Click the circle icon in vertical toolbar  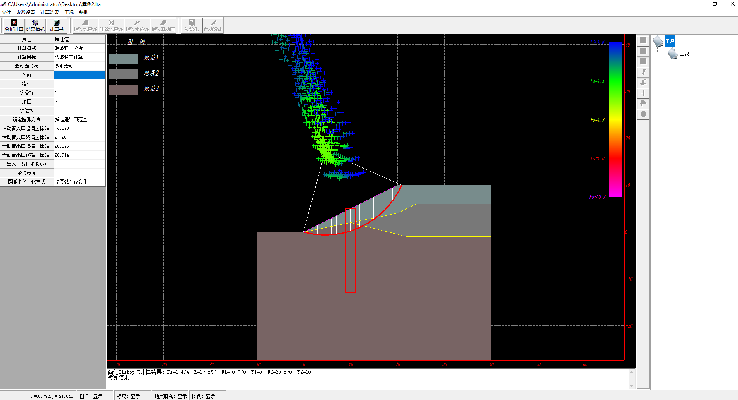tap(643, 114)
